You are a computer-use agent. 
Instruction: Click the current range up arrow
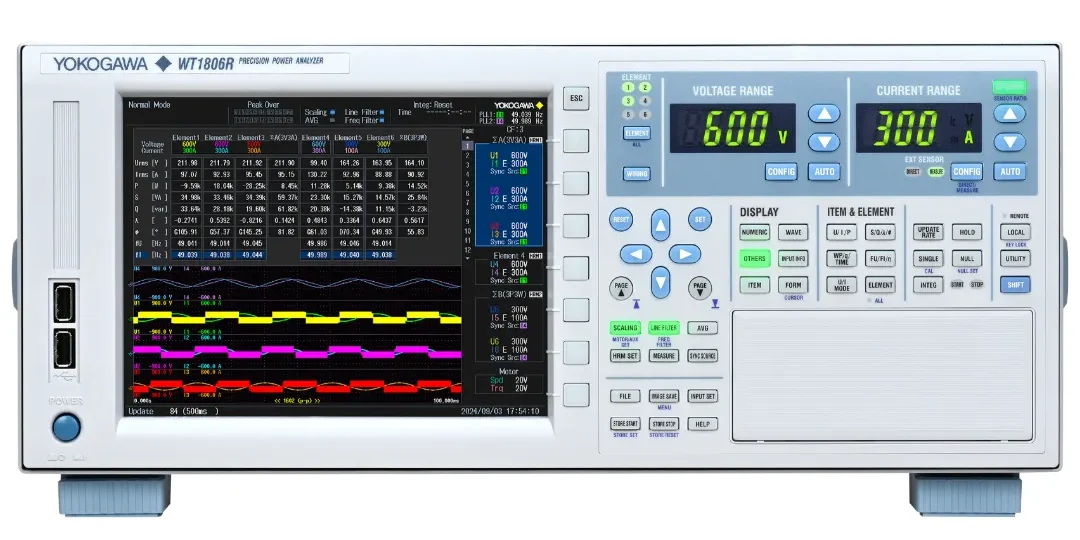[x=1009, y=114]
